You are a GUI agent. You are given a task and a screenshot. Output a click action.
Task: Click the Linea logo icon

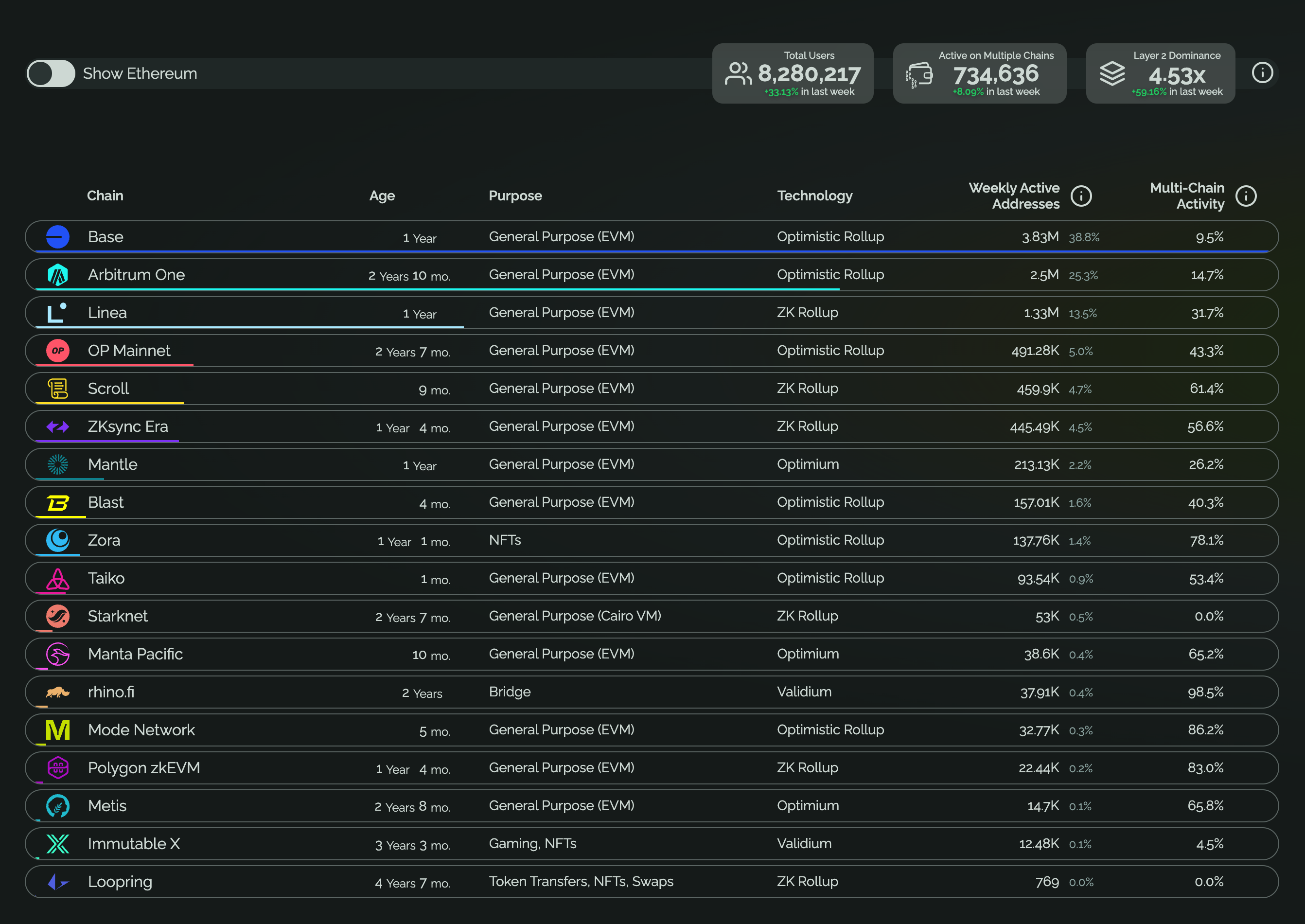click(57, 313)
